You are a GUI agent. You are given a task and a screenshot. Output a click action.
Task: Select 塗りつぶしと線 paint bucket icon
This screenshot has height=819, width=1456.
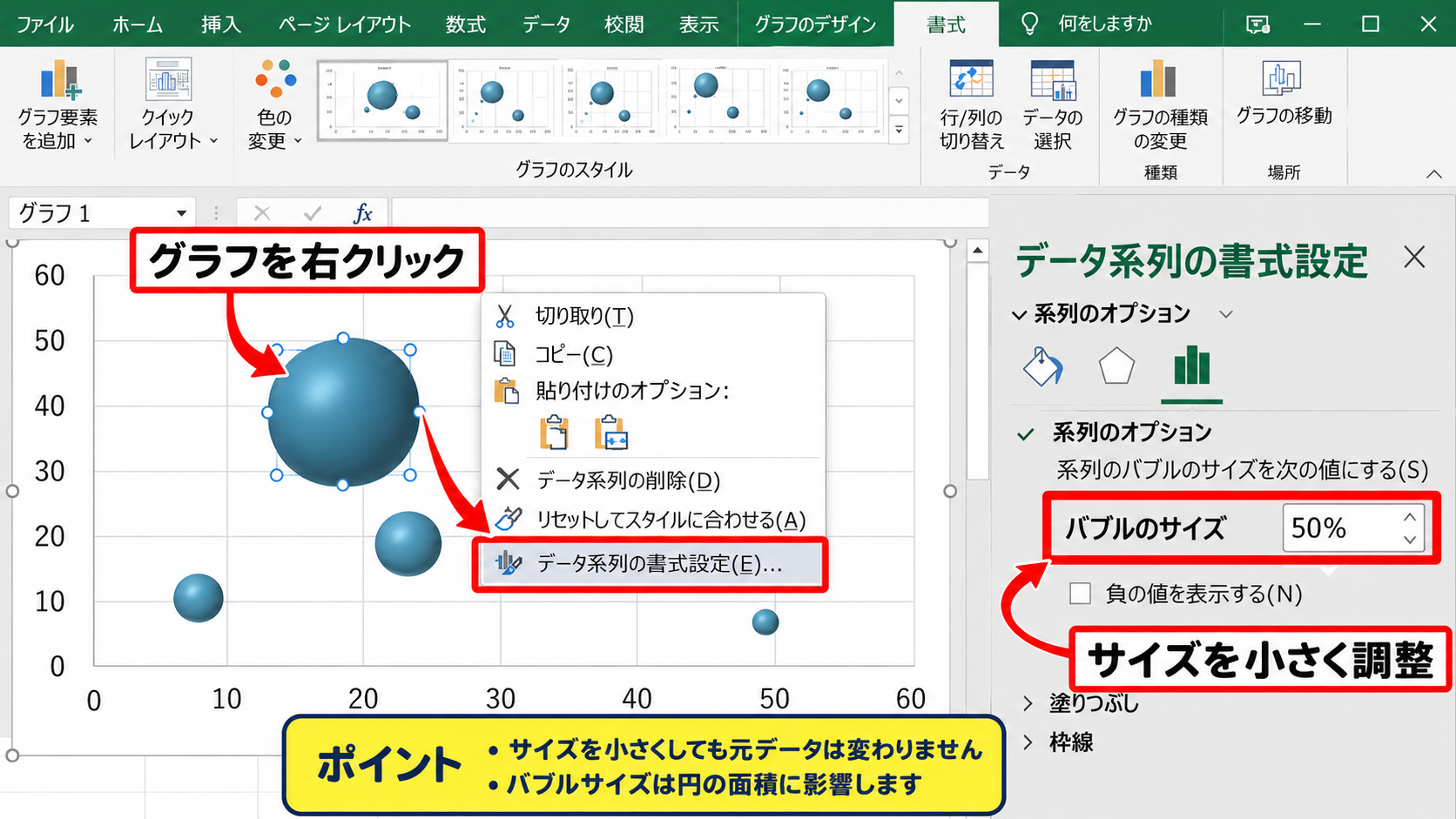pyautogui.click(x=1042, y=366)
